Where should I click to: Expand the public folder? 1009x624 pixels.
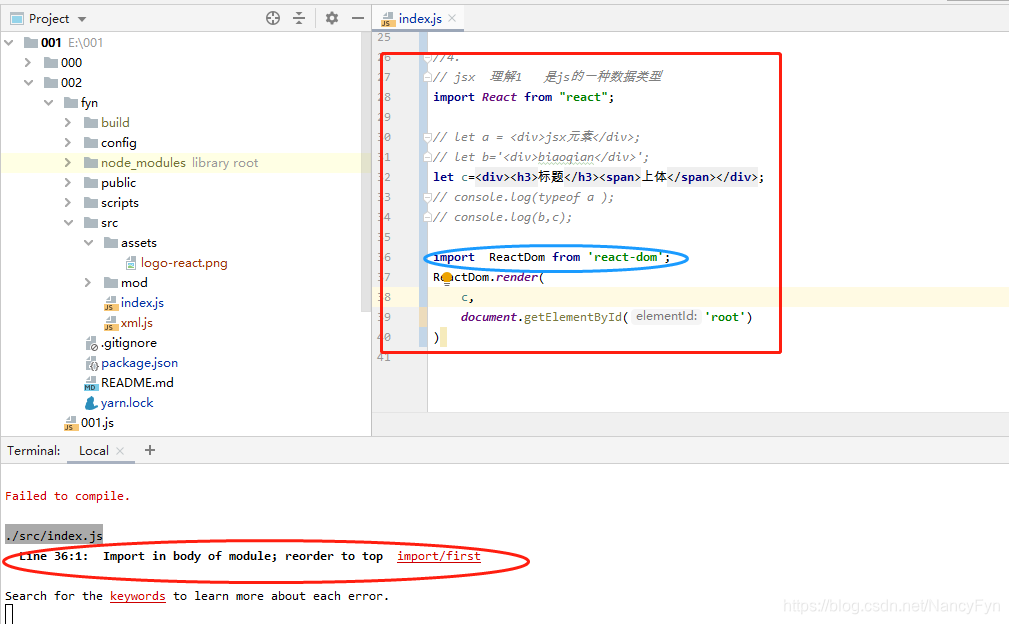[68, 182]
